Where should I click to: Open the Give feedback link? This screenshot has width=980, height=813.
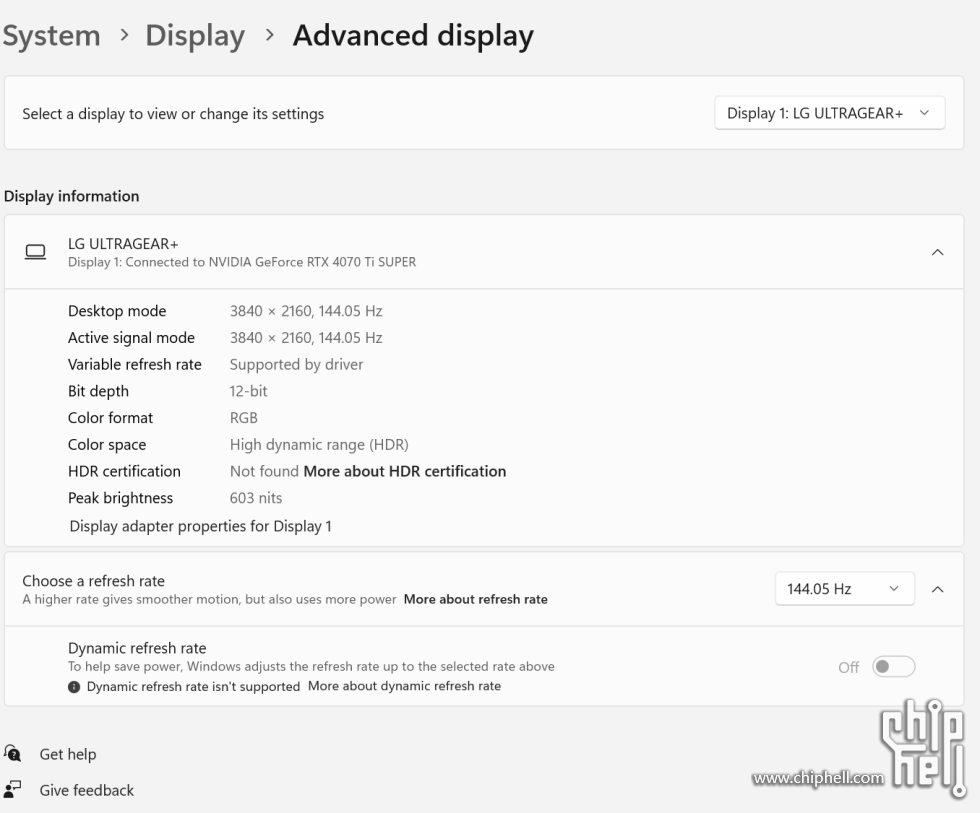click(x=86, y=791)
